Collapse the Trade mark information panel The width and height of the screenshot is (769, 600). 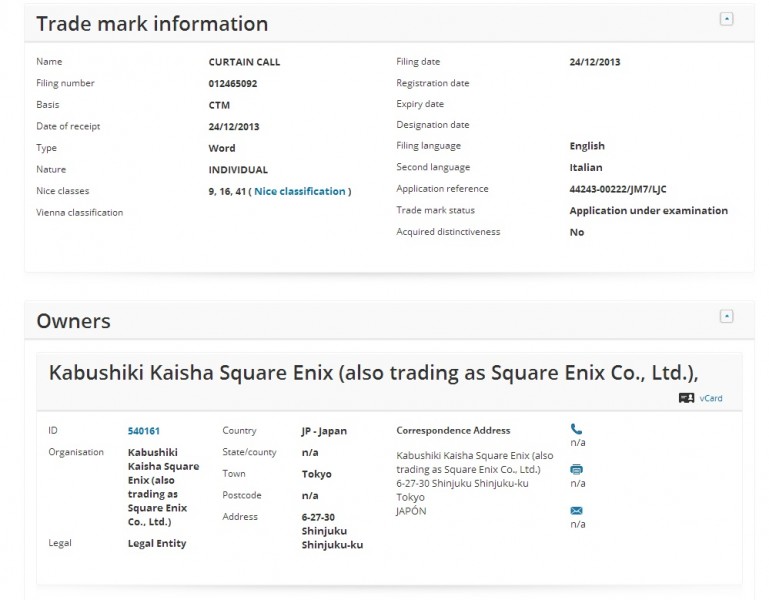click(726, 19)
